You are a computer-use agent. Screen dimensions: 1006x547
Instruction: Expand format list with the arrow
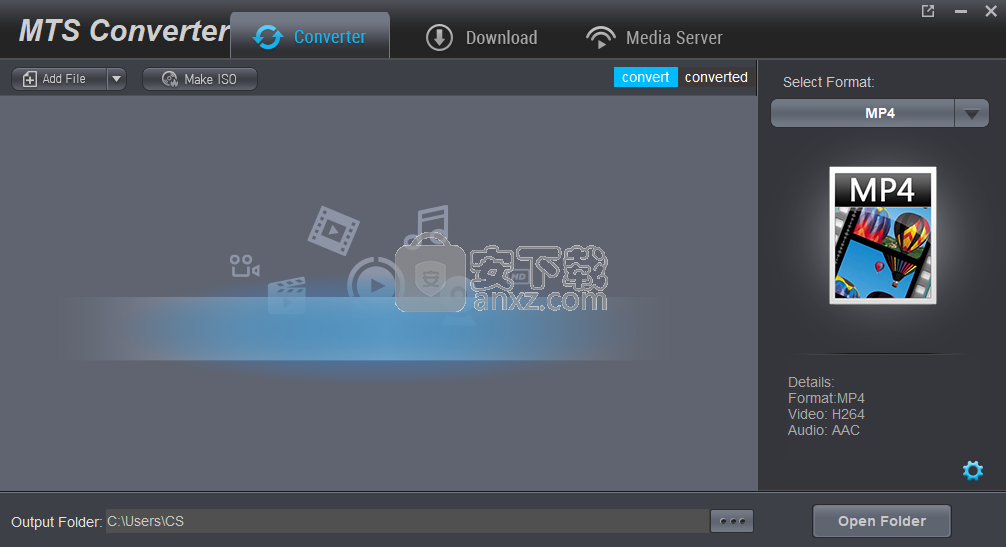971,114
